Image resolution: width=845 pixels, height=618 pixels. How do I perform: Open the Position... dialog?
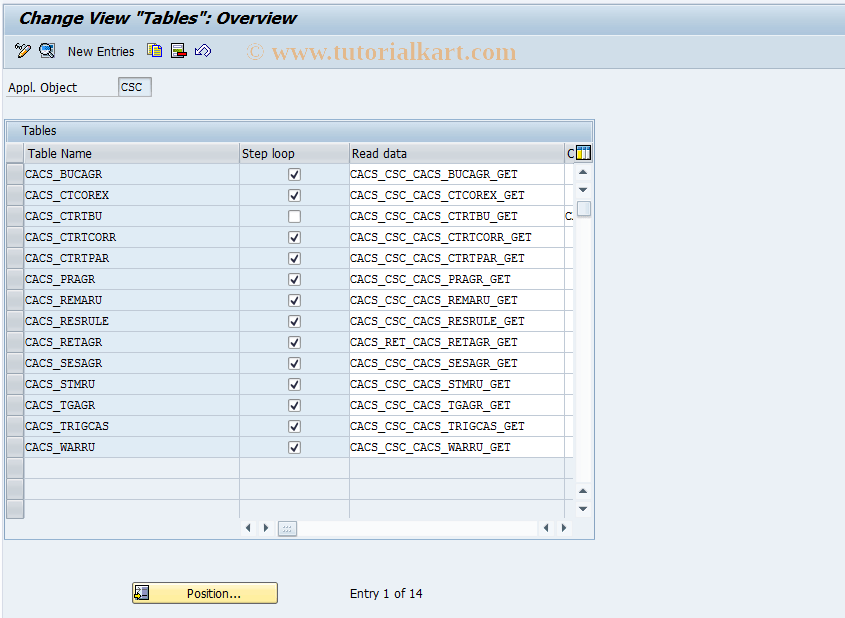(x=204, y=592)
